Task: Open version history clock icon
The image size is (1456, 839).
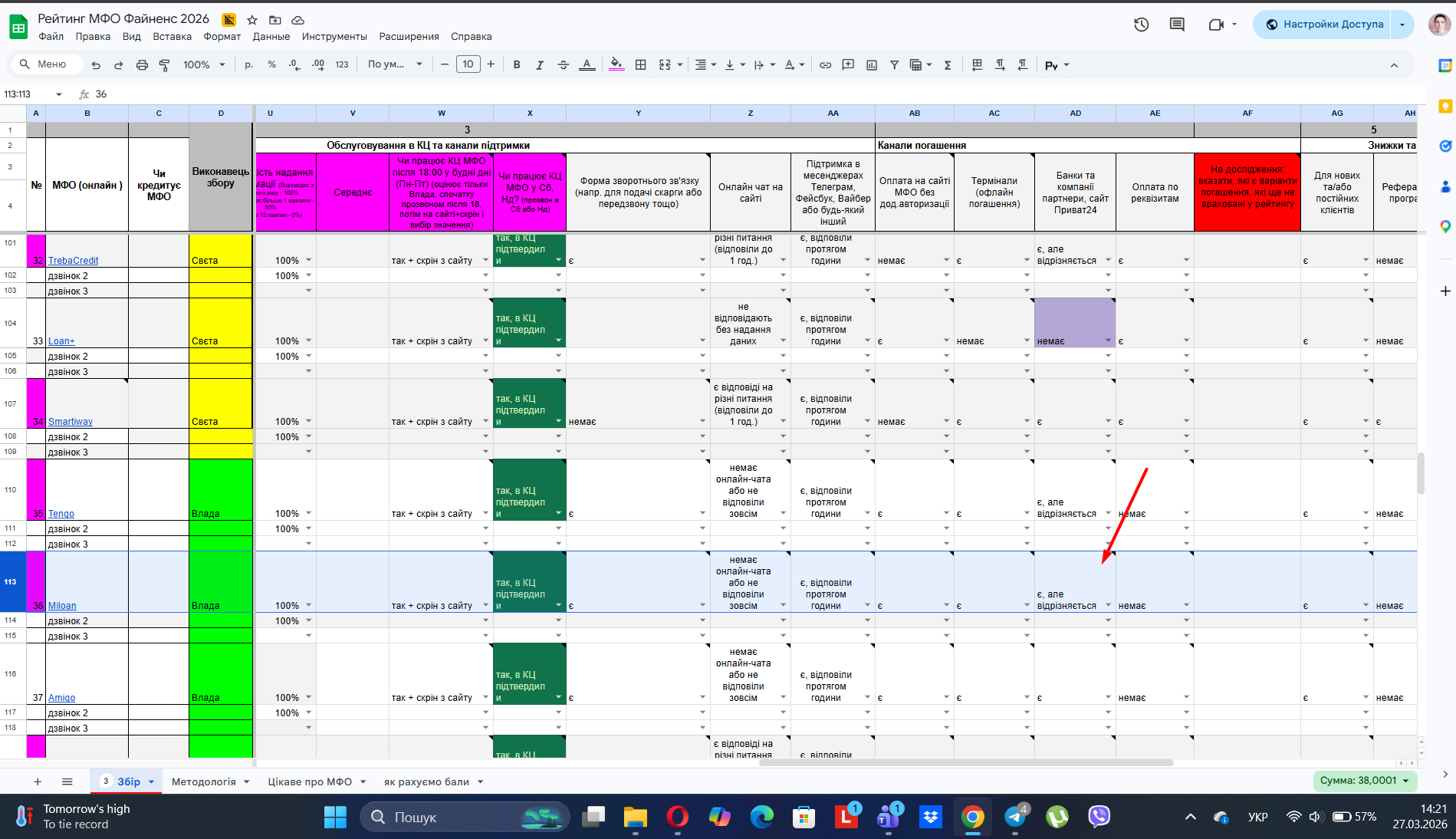Action: (1141, 25)
